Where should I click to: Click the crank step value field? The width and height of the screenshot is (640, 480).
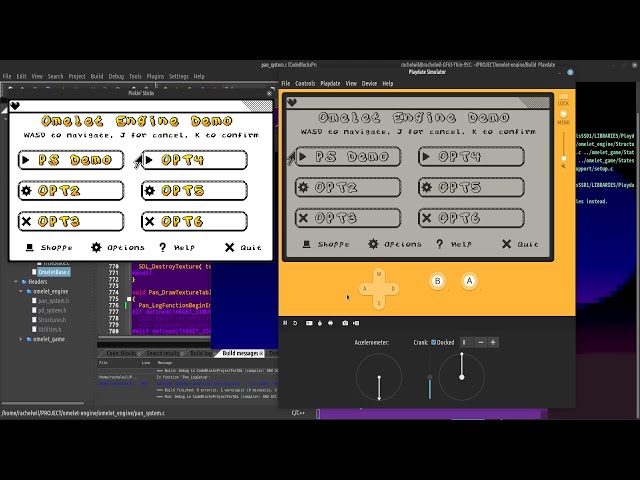[x=467, y=342]
